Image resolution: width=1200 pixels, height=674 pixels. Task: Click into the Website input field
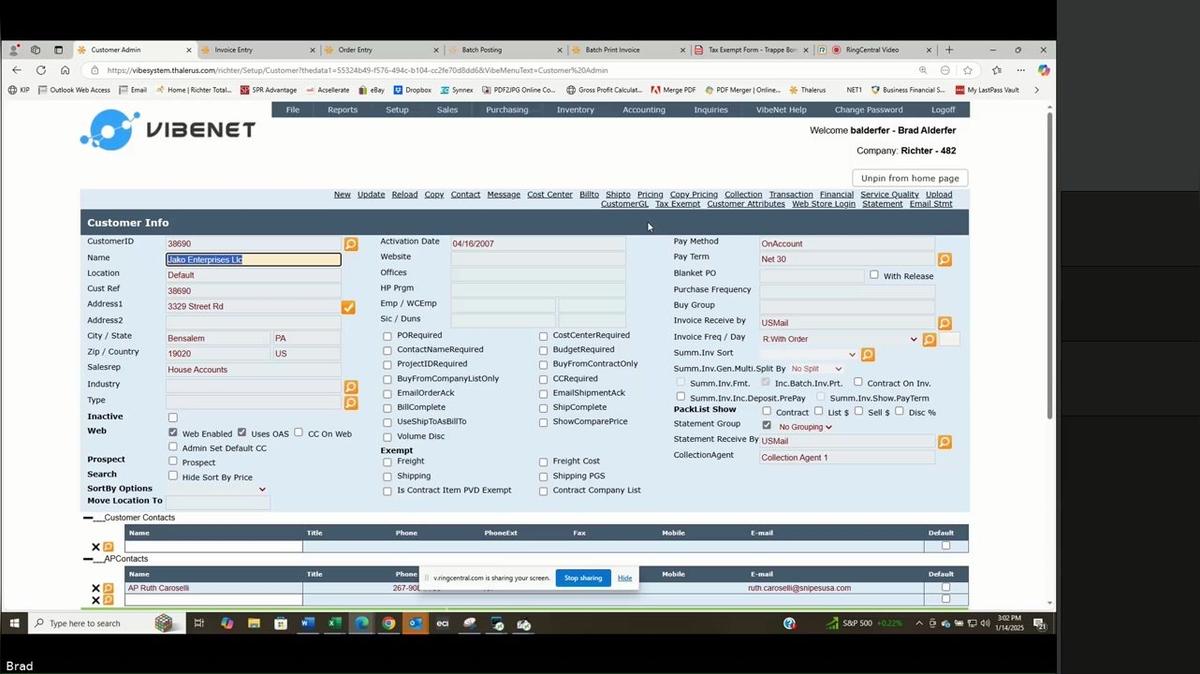coord(537,259)
